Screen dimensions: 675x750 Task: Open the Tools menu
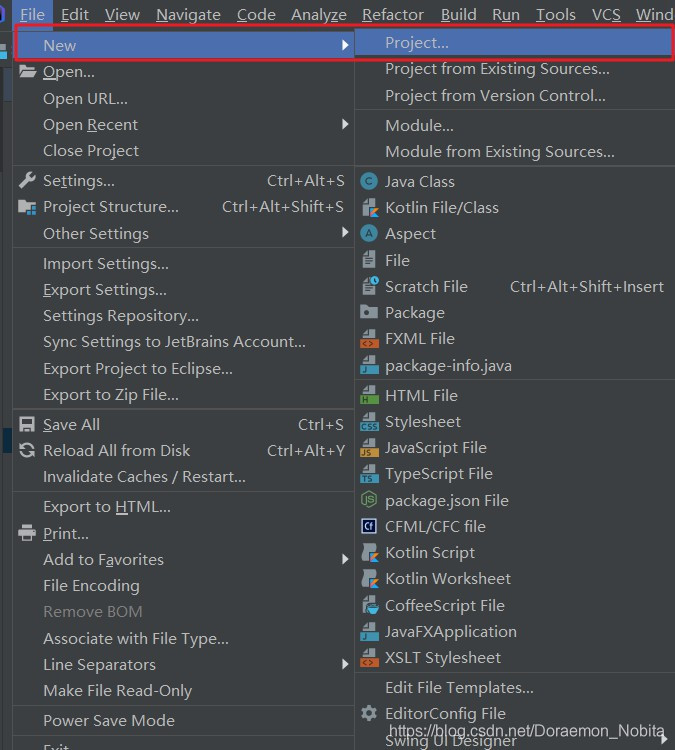[x=555, y=14]
